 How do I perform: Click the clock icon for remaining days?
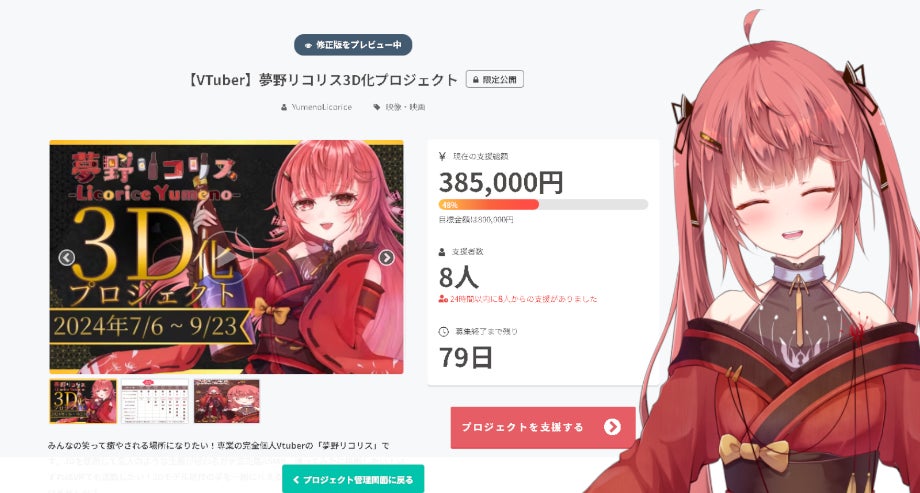[444, 332]
